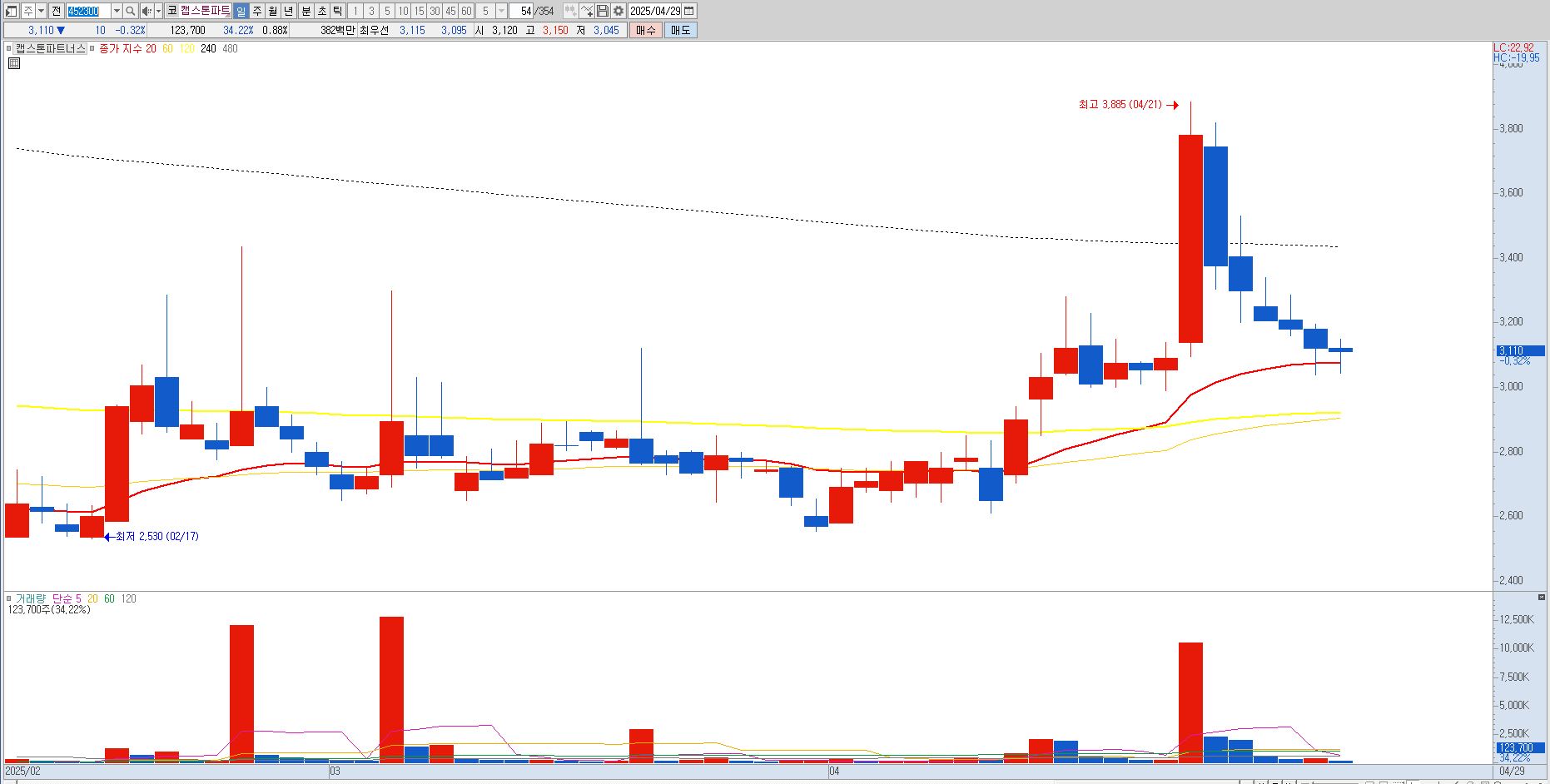
Task: Click the 캡스톤파트너스 chart legend label
Action: 51,48
